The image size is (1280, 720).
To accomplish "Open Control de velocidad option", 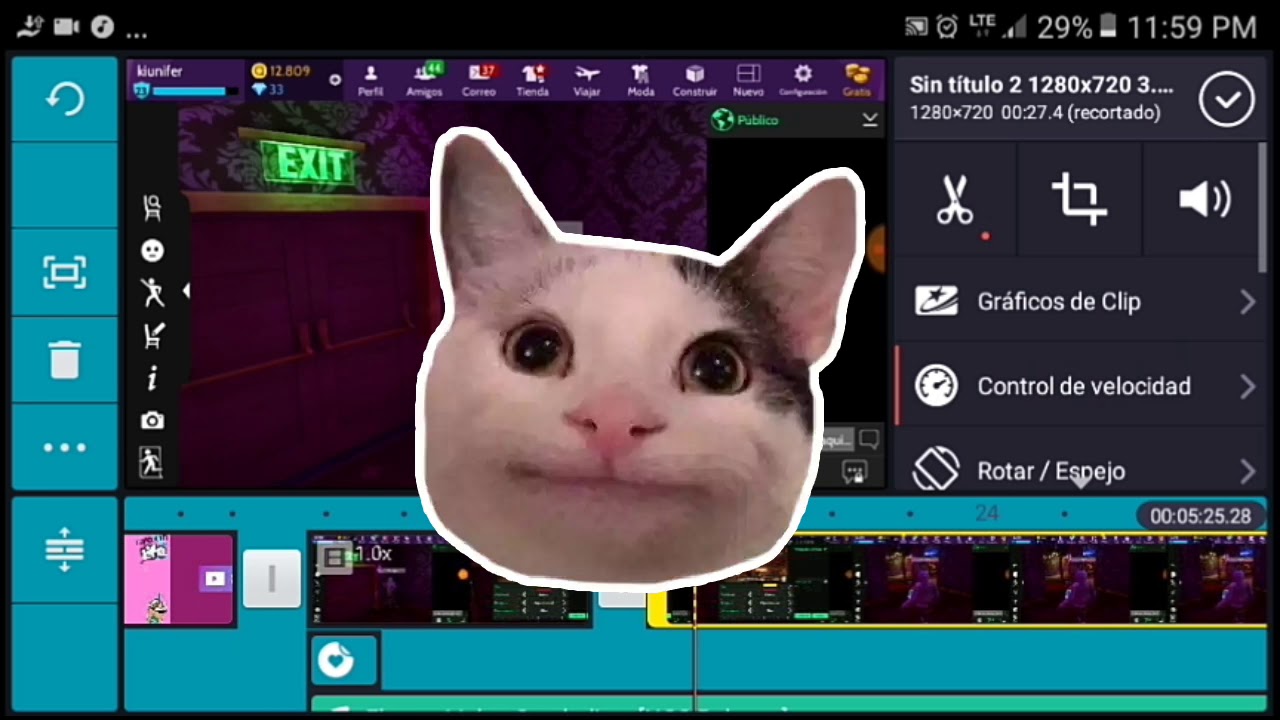I will 1078,386.
